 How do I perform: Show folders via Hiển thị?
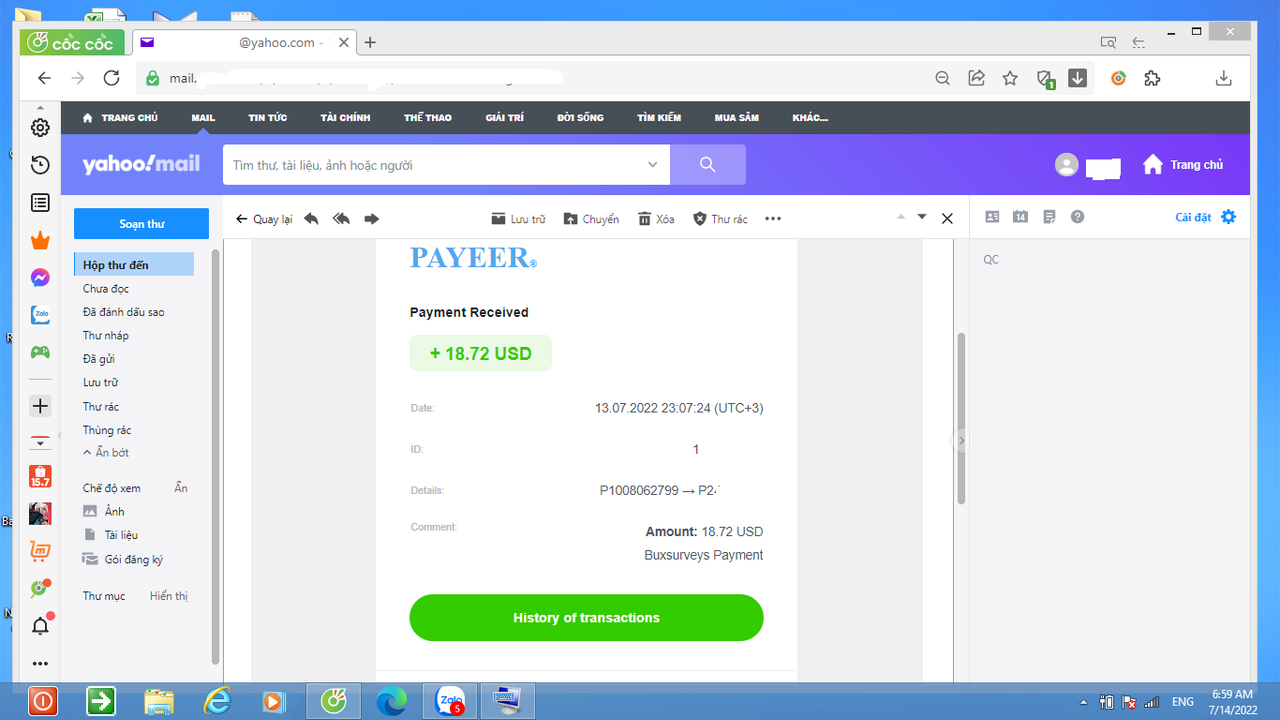169,596
